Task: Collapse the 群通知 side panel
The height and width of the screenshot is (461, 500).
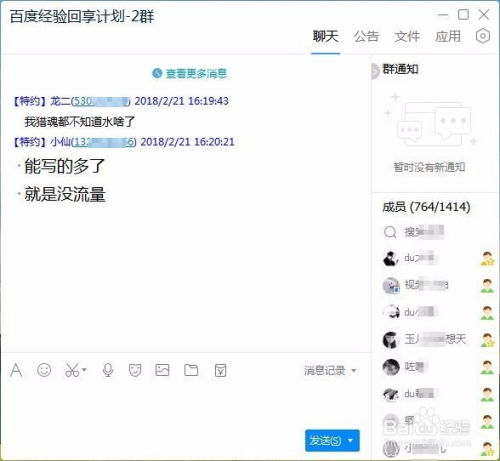Action: click(375, 71)
